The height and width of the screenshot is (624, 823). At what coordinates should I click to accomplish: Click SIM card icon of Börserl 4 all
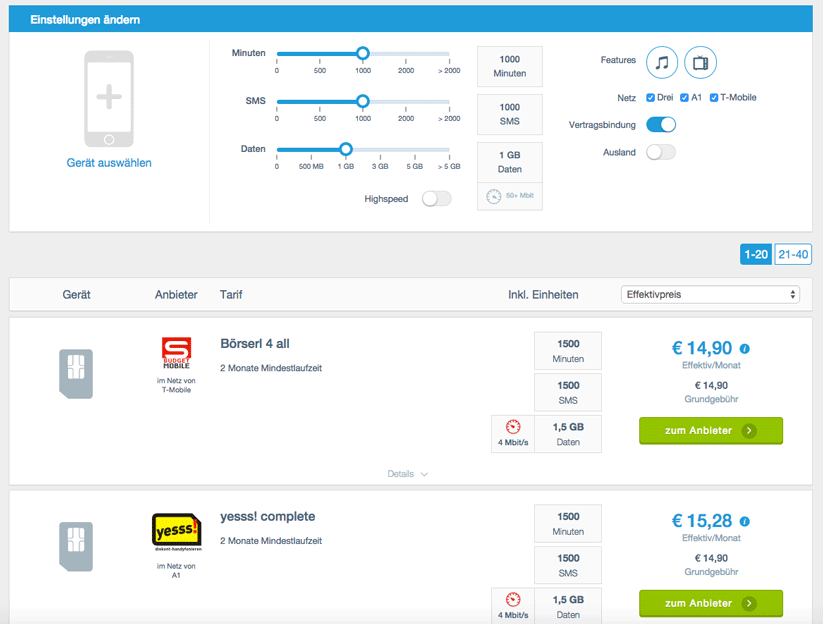click(76, 373)
